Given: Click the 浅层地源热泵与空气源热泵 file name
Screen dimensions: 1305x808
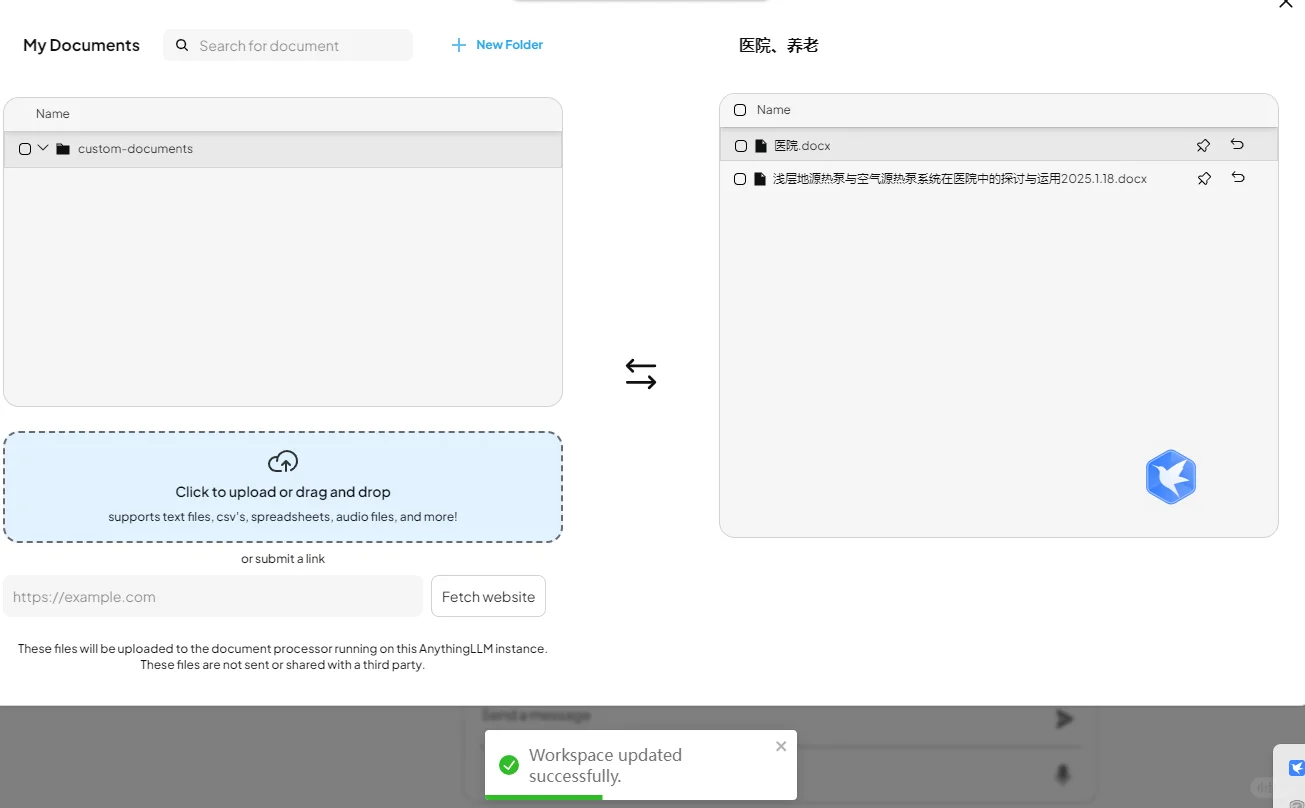Looking at the screenshot, I should [960, 179].
